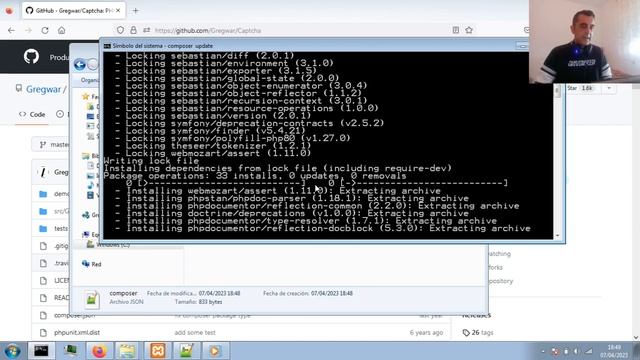This screenshot has height=360, width=640.
Task: Toggle reader view in address bar
Action: click(456, 30)
